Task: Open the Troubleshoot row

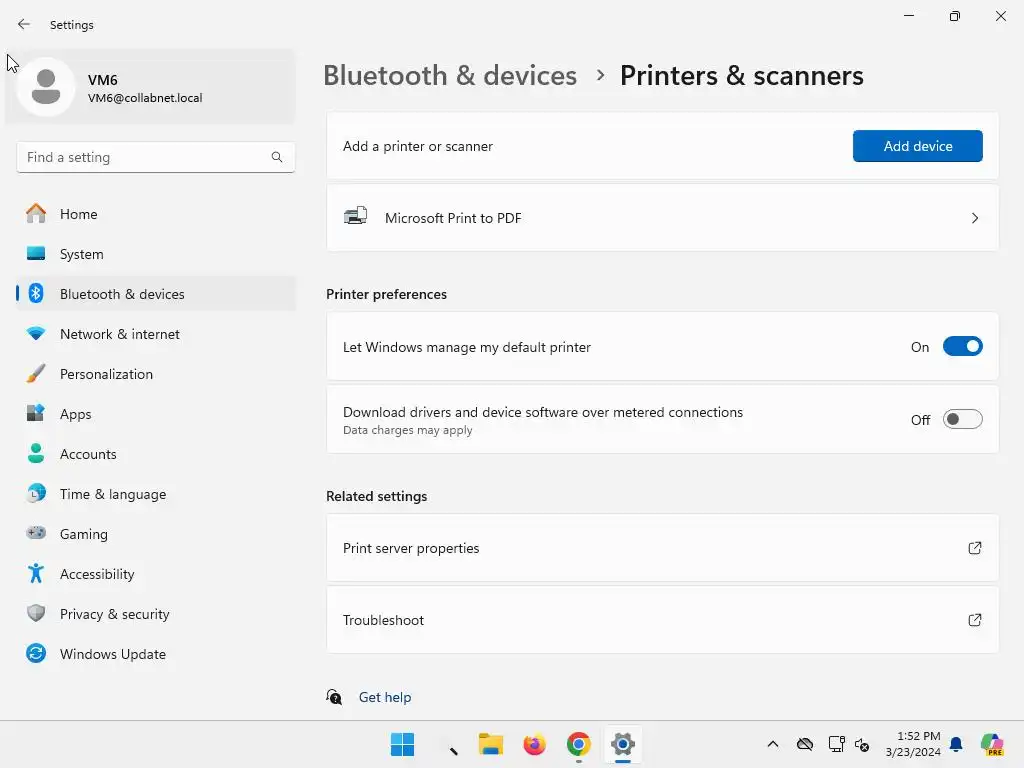Action: click(662, 620)
